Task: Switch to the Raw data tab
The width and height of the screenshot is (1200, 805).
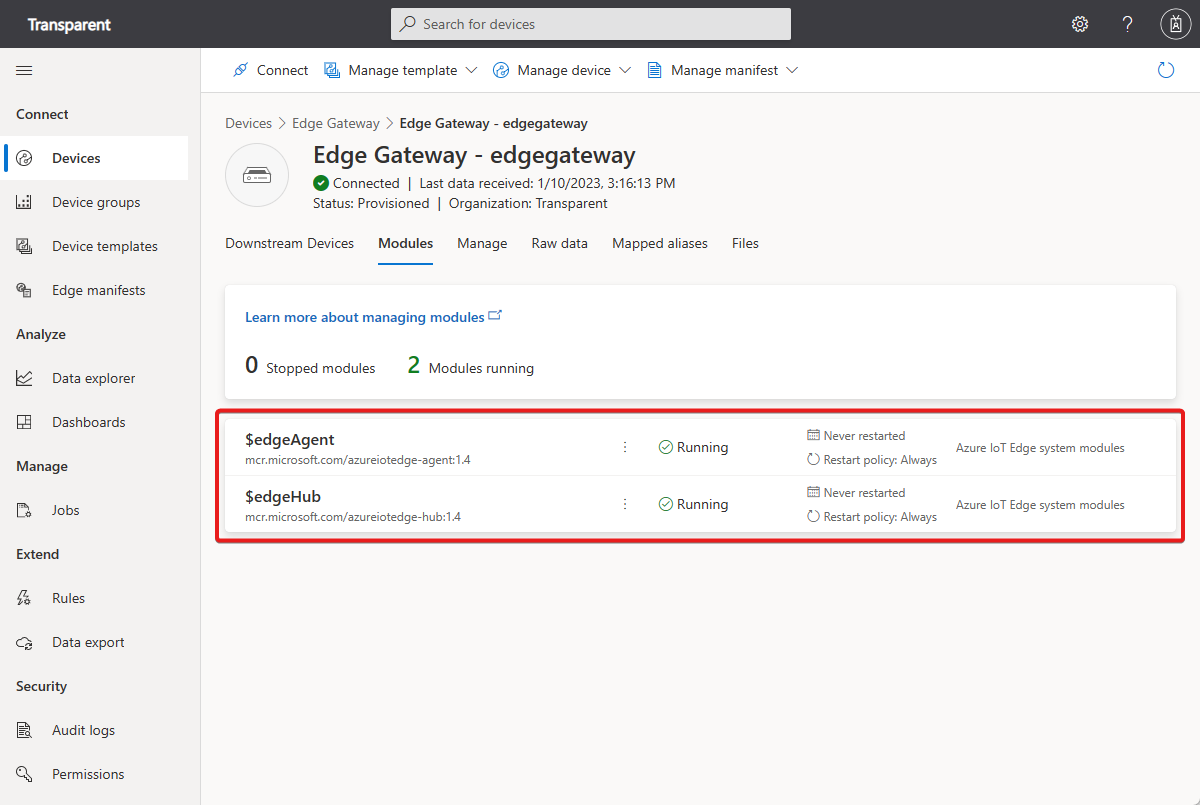Action: (559, 243)
